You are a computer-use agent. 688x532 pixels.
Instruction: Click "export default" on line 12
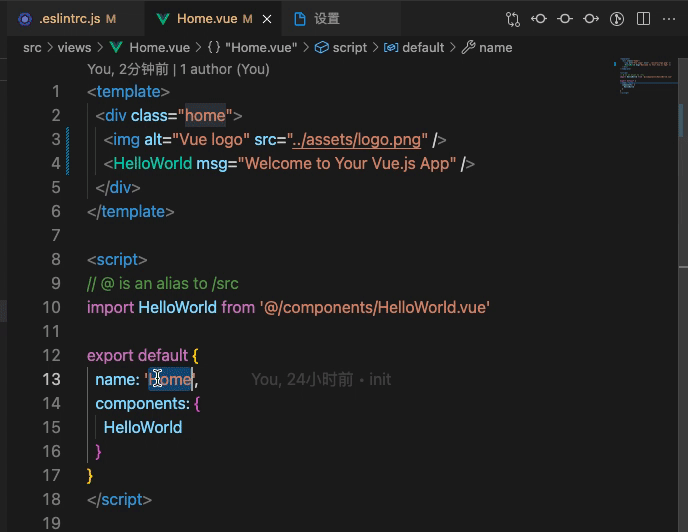(137, 356)
